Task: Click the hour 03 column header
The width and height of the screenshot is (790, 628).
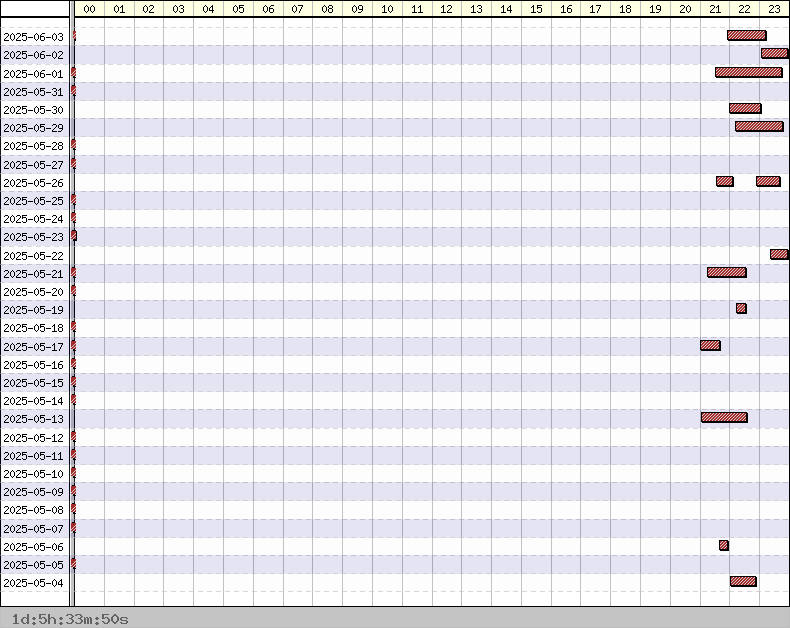Action: click(x=178, y=9)
